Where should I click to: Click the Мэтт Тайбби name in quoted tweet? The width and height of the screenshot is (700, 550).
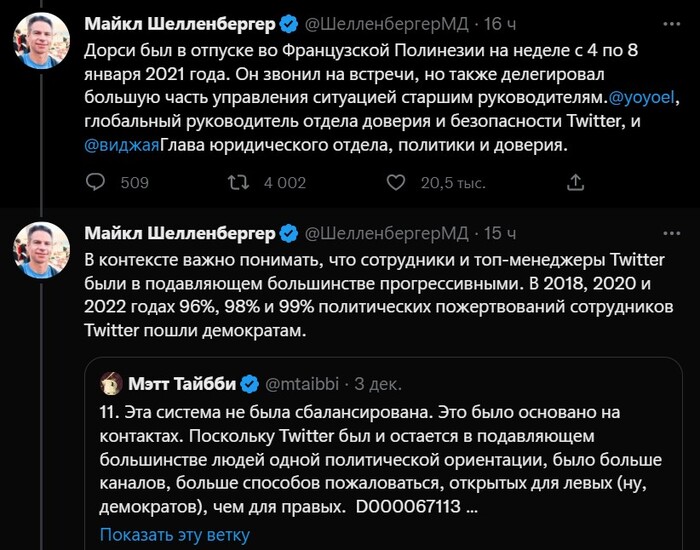[x=180, y=384]
